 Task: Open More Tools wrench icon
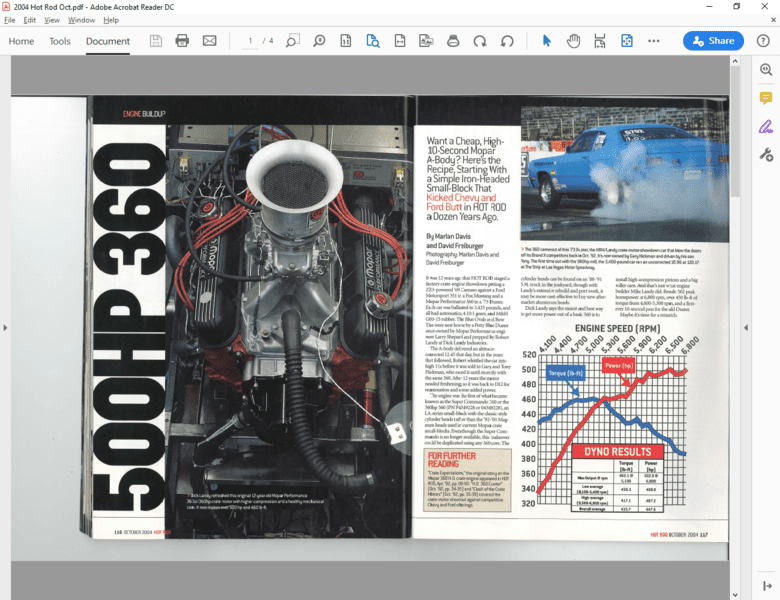click(765, 154)
